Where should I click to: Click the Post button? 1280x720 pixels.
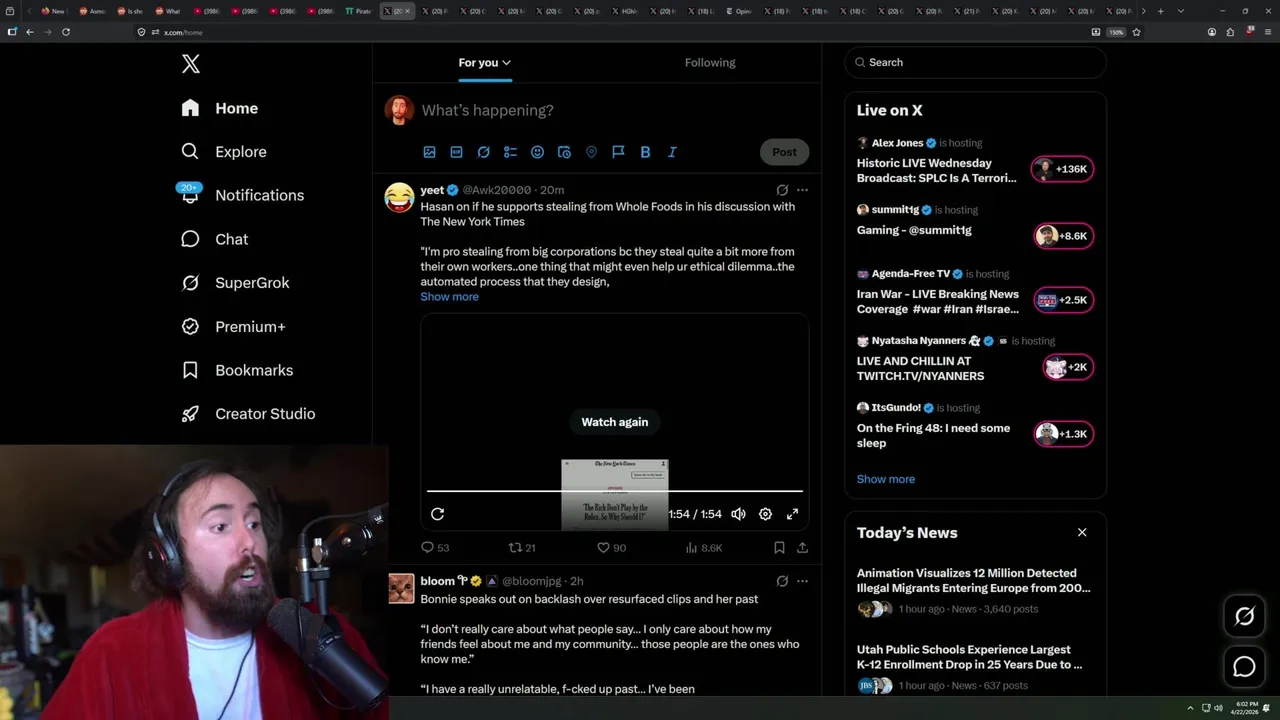pyautogui.click(x=784, y=152)
